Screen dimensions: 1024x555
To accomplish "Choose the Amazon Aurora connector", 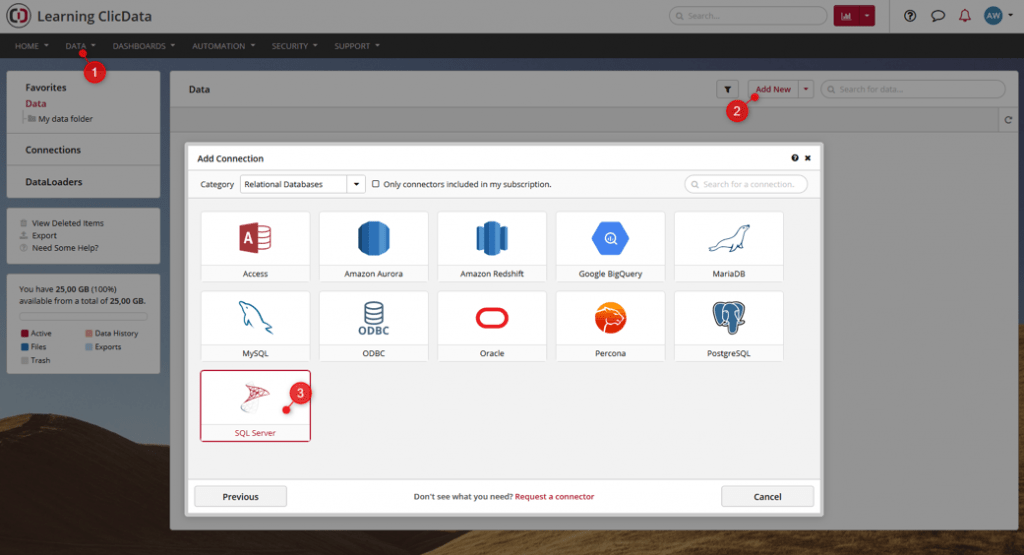I will click(374, 246).
